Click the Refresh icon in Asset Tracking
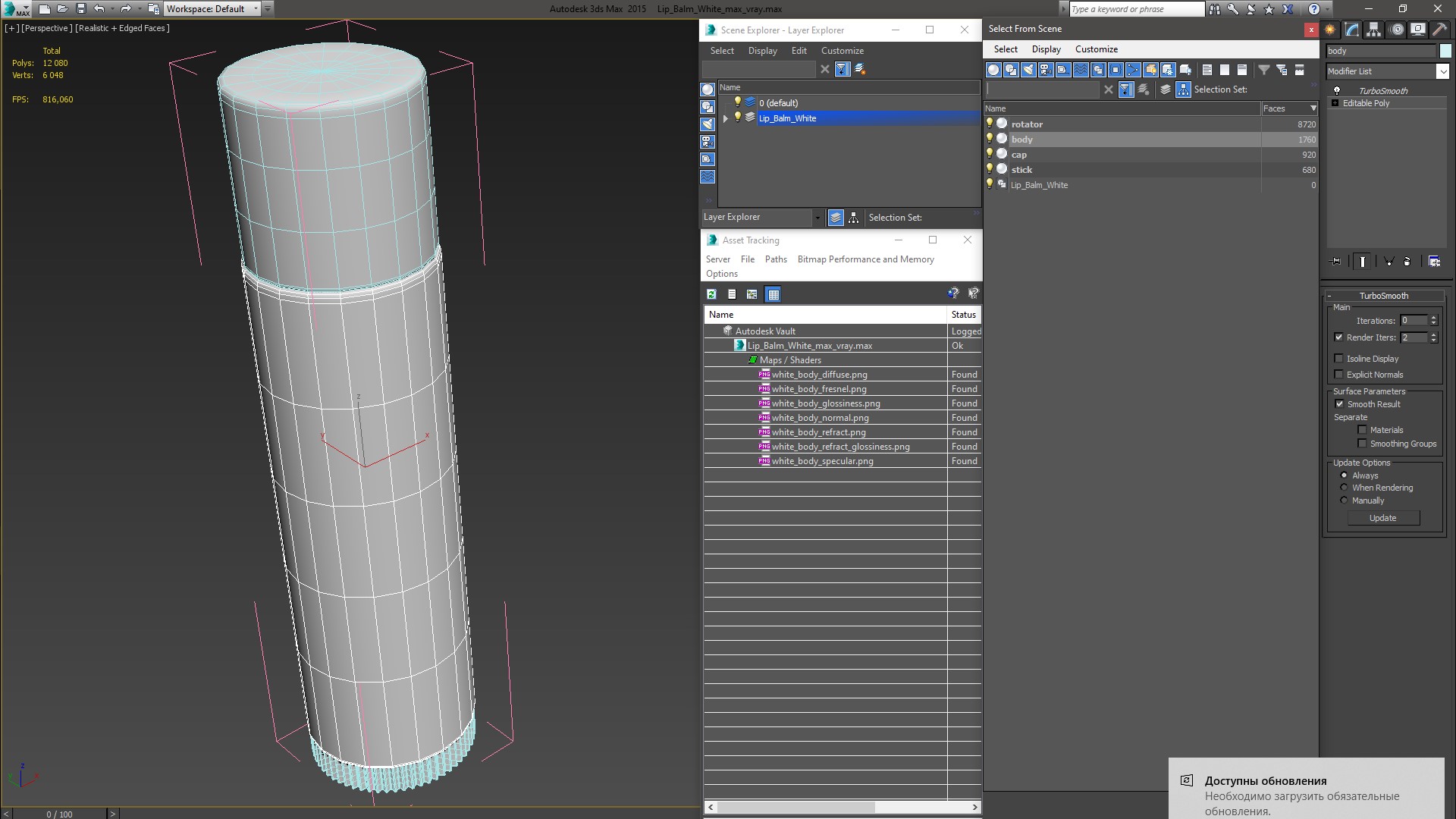This screenshot has height=819, width=1456. [x=711, y=294]
